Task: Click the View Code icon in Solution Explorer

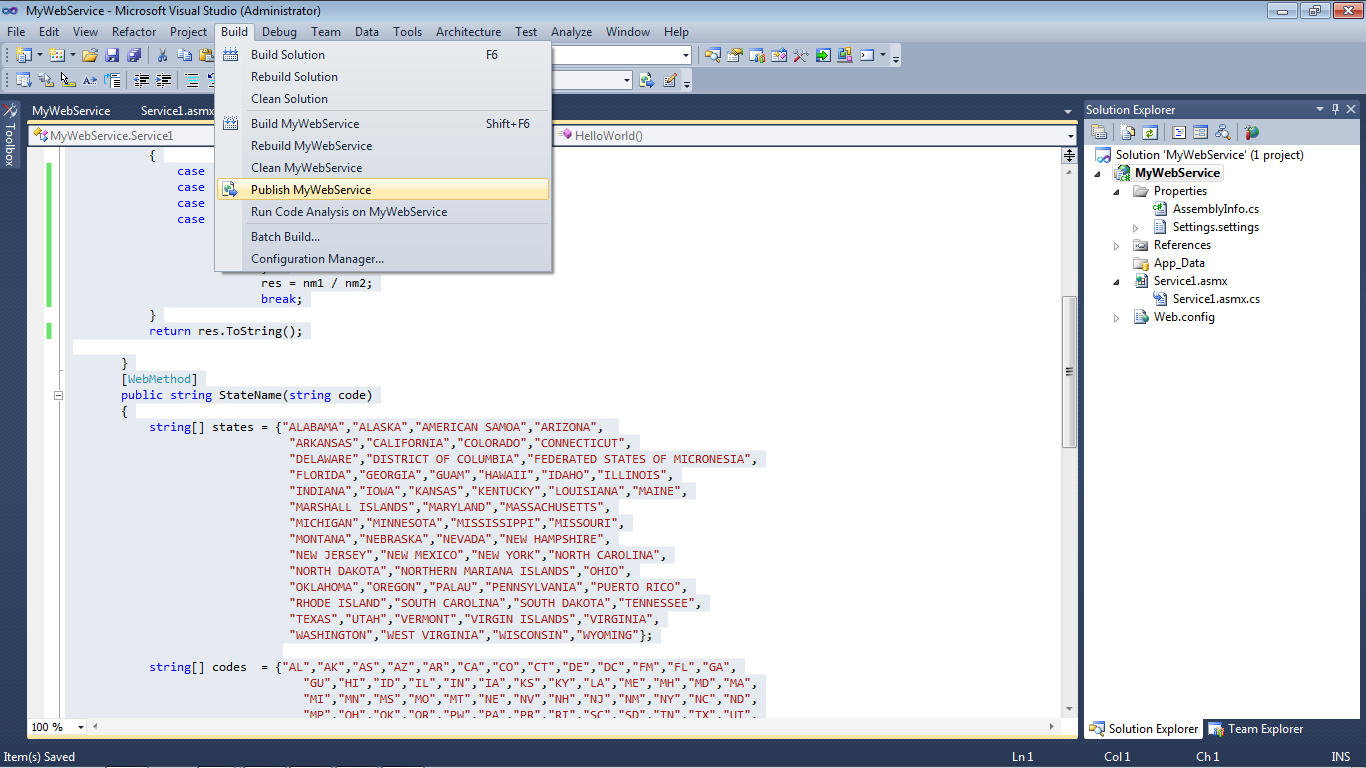Action: pos(1178,132)
